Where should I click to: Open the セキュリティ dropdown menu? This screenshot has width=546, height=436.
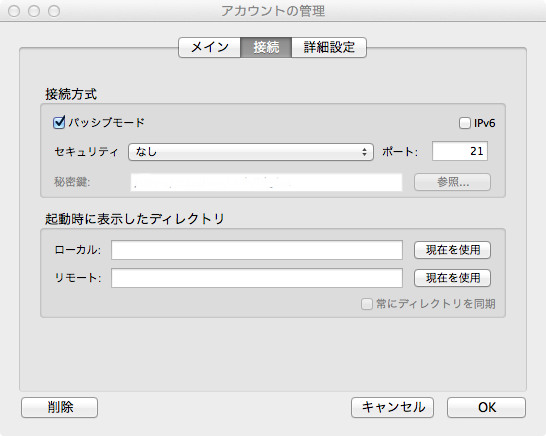pyautogui.click(x=251, y=152)
